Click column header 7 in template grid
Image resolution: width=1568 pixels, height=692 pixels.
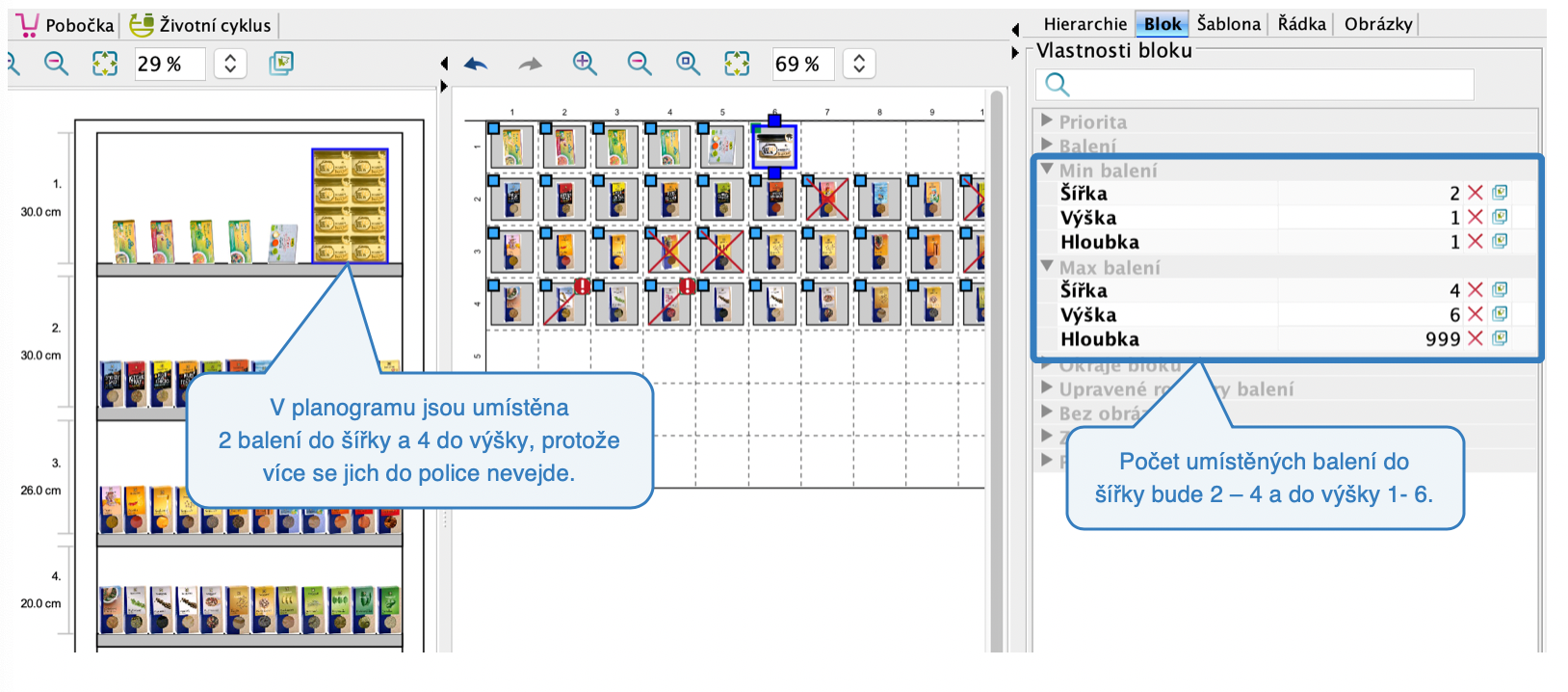[x=827, y=112]
